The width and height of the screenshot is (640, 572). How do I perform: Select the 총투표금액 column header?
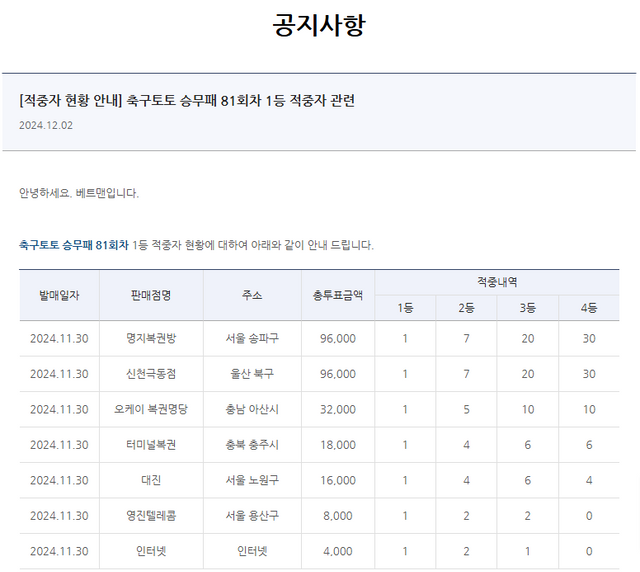coord(337,295)
